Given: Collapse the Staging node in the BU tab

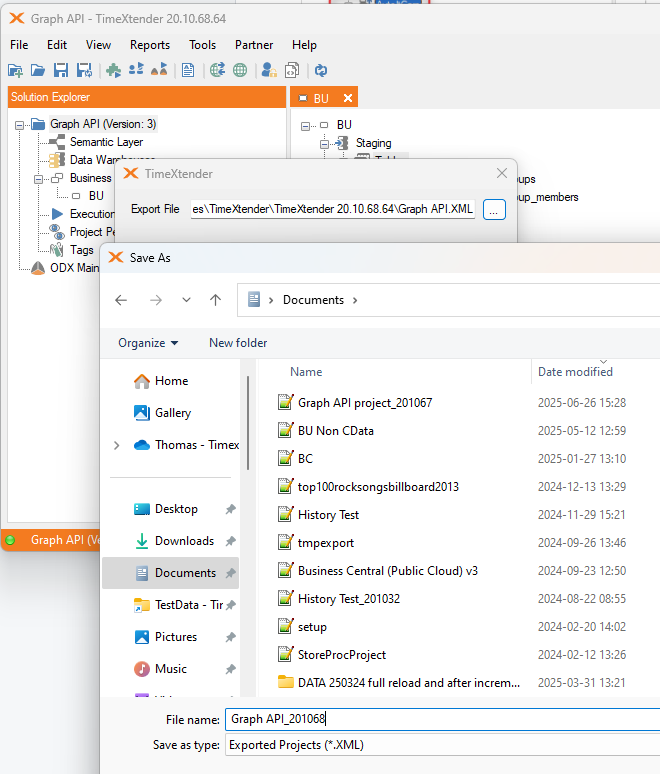Looking at the screenshot, I should (324, 144).
